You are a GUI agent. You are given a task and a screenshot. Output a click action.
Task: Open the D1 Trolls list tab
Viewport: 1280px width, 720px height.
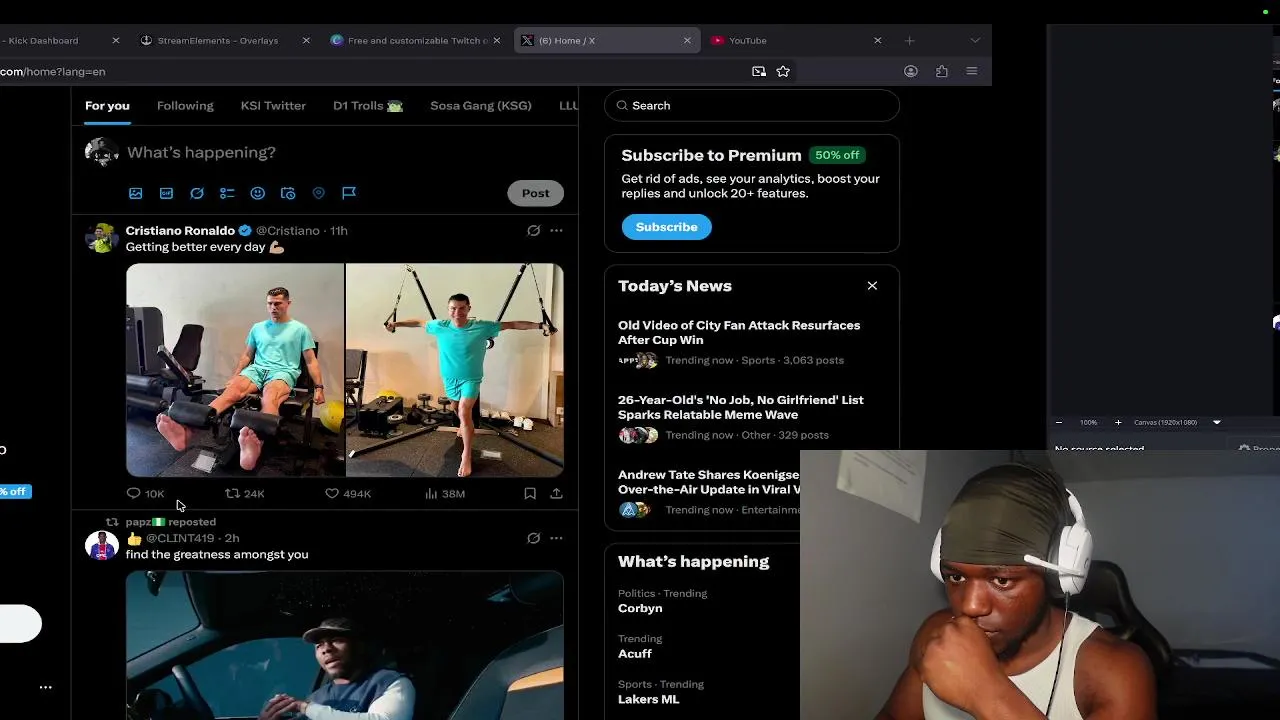tap(368, 106)
